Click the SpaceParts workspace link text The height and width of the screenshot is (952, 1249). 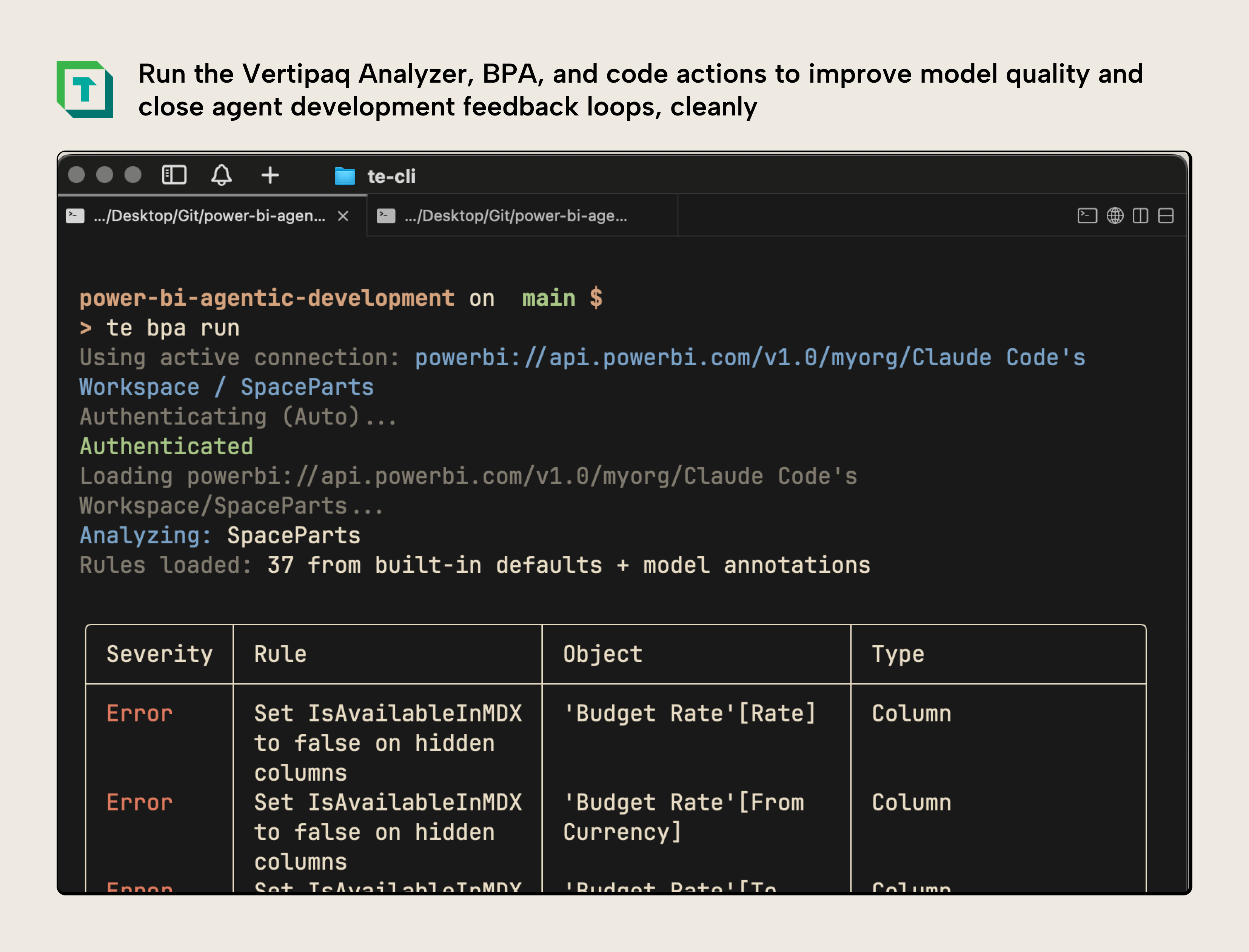(306, 387)
